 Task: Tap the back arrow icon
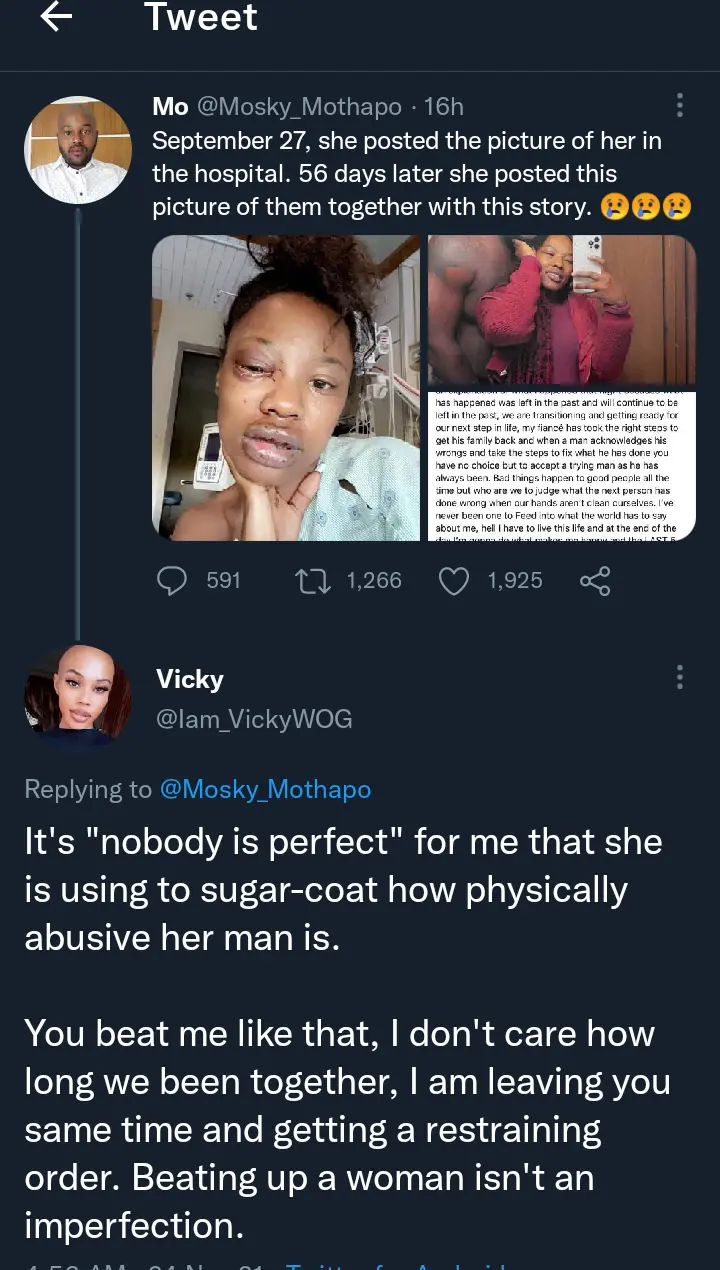tap(57, 18)
